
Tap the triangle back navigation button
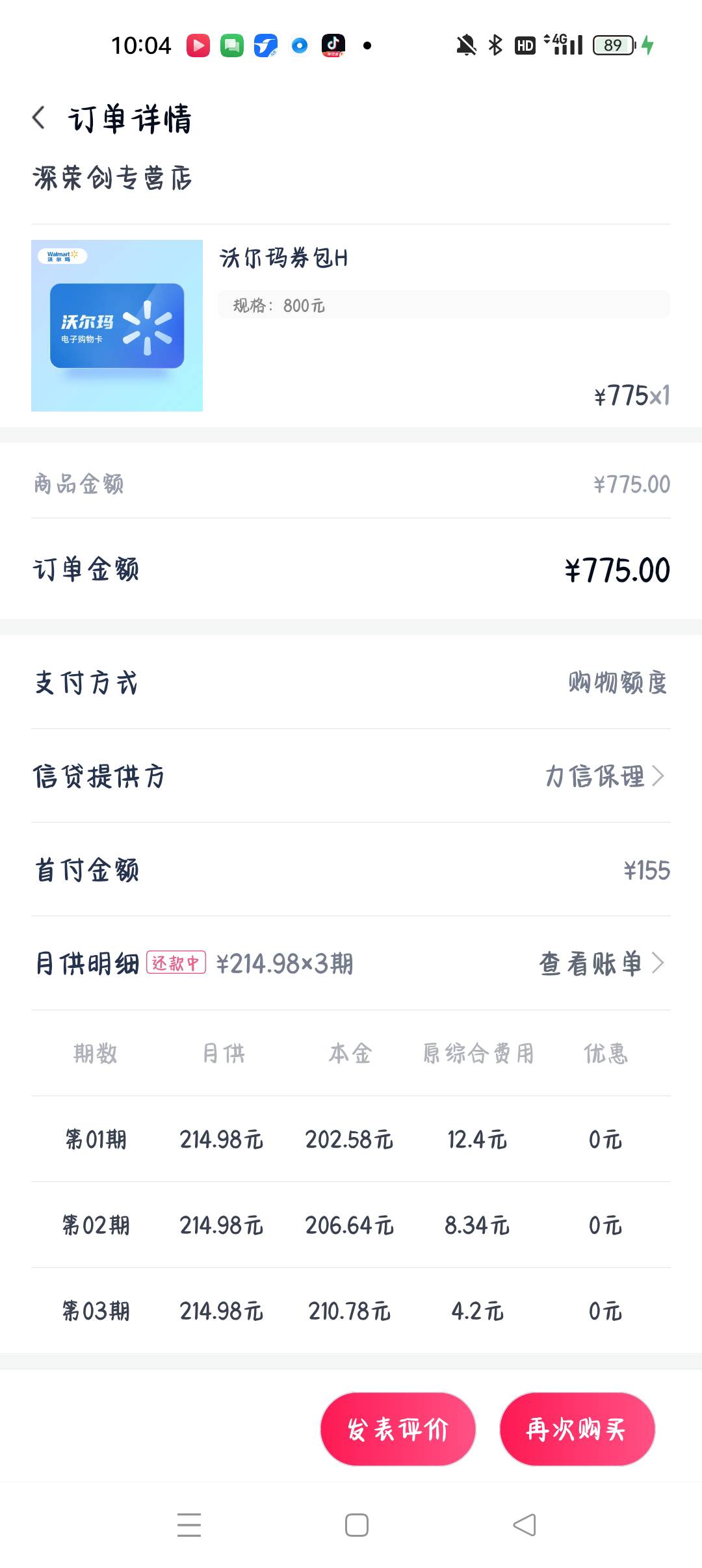click(x=525, y=1524)
